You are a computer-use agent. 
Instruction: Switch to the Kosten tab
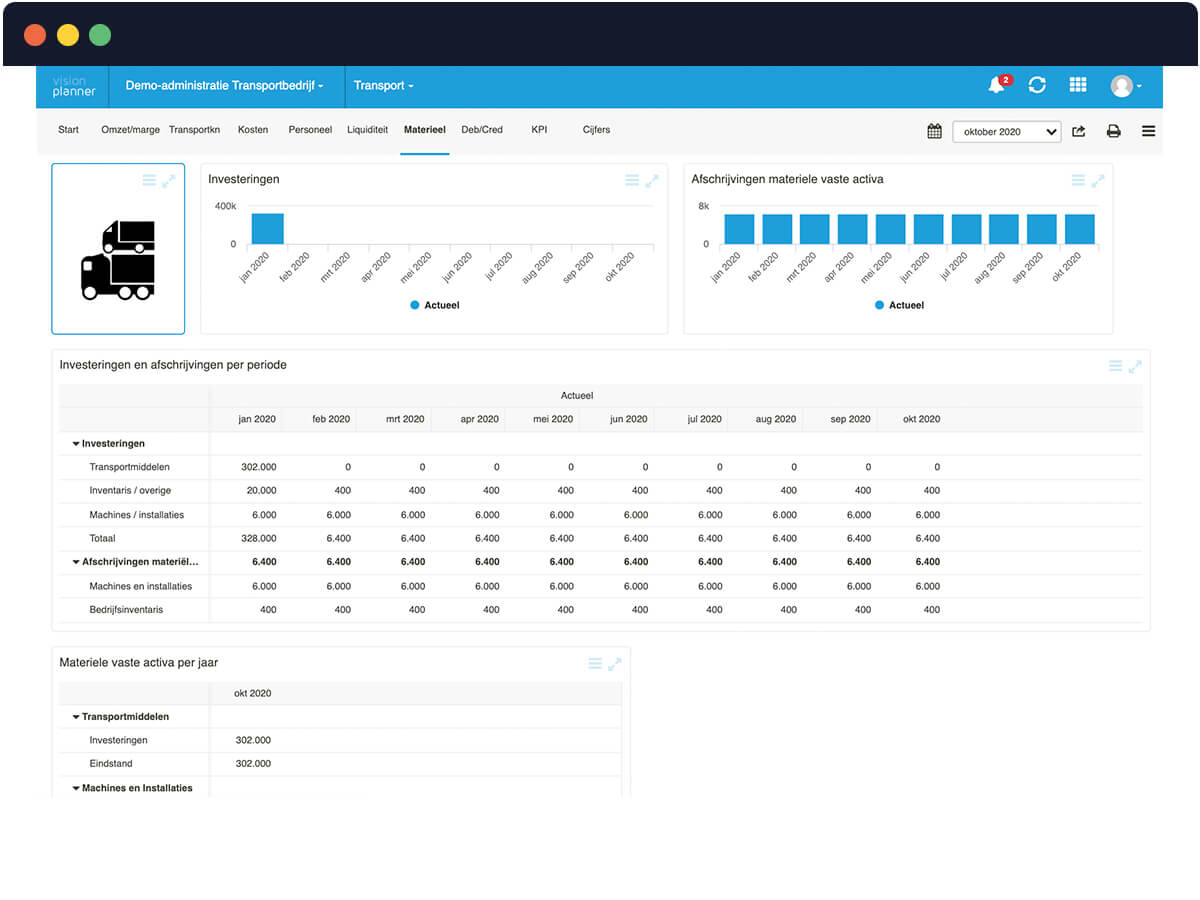point(253,130)
